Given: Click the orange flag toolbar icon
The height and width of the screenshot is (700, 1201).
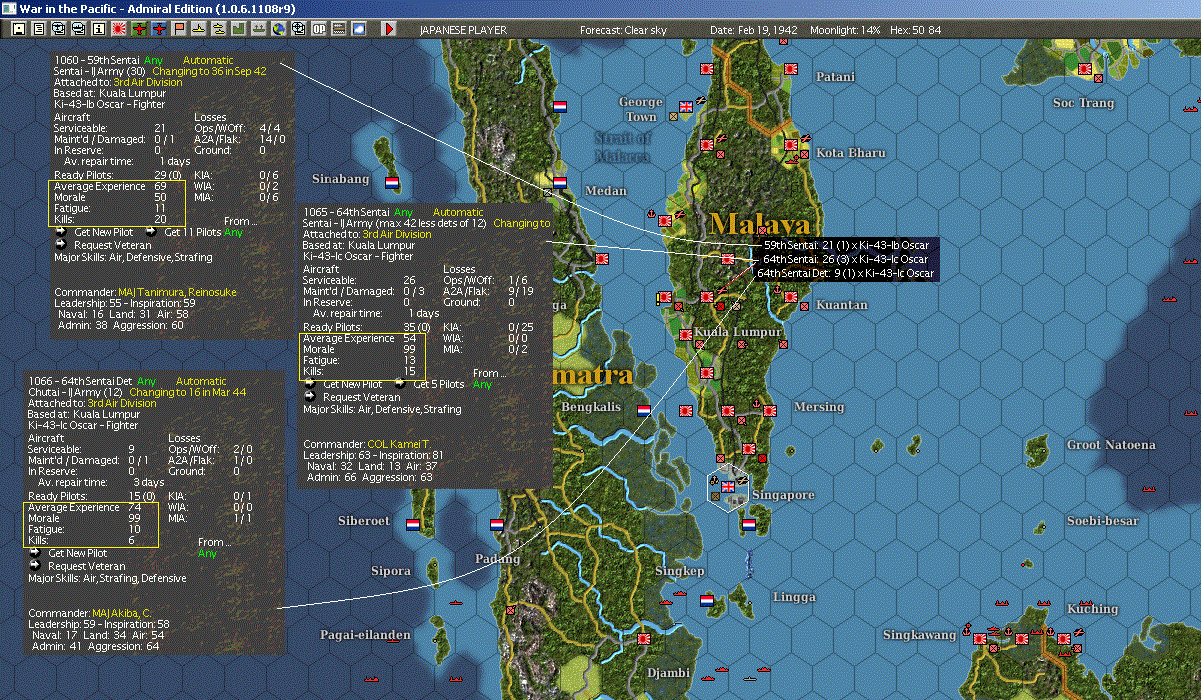Looking at the screenshot, I should click(x=180, y=29).
